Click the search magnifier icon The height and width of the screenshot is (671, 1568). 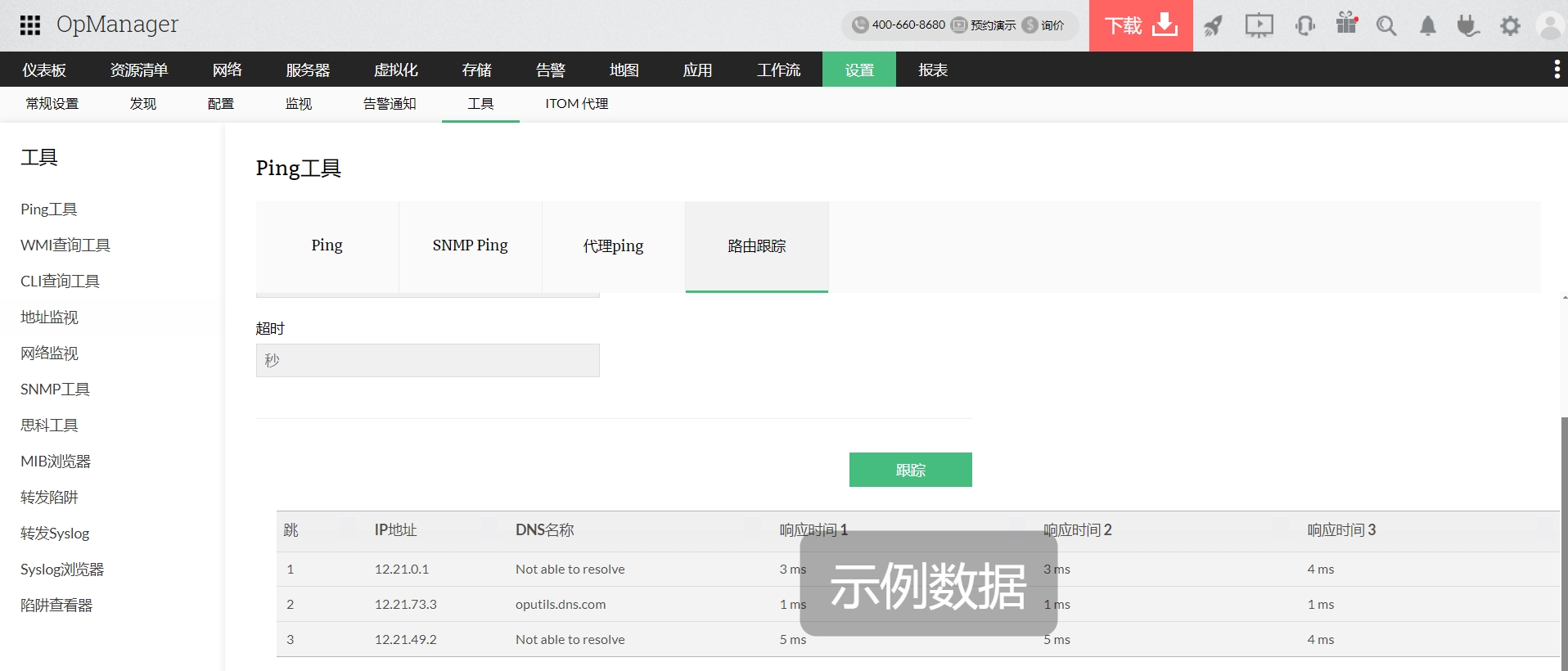coord(1386,26)
